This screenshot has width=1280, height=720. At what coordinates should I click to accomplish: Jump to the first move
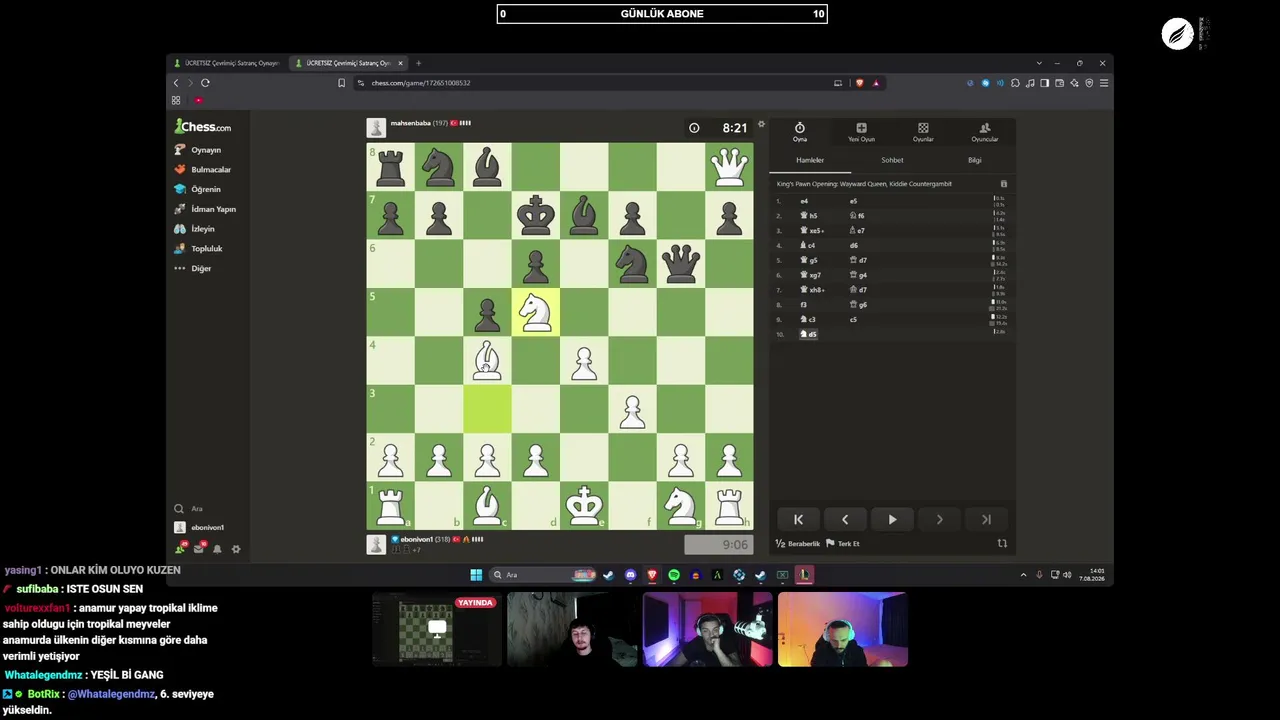click(x=798, y=519)
